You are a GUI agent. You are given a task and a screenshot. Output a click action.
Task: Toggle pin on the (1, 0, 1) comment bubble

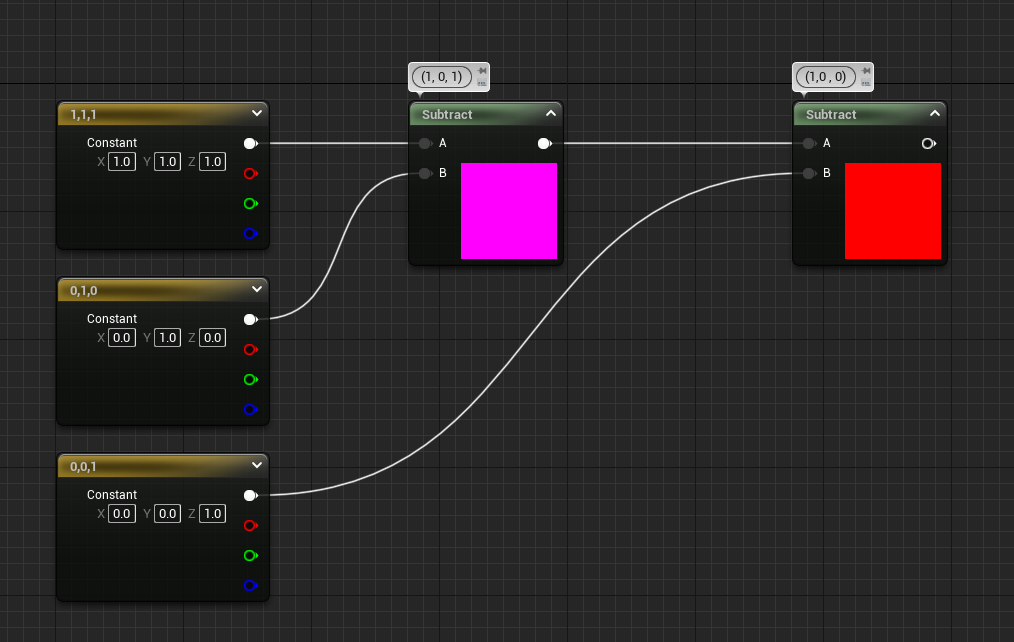point(482,71)
